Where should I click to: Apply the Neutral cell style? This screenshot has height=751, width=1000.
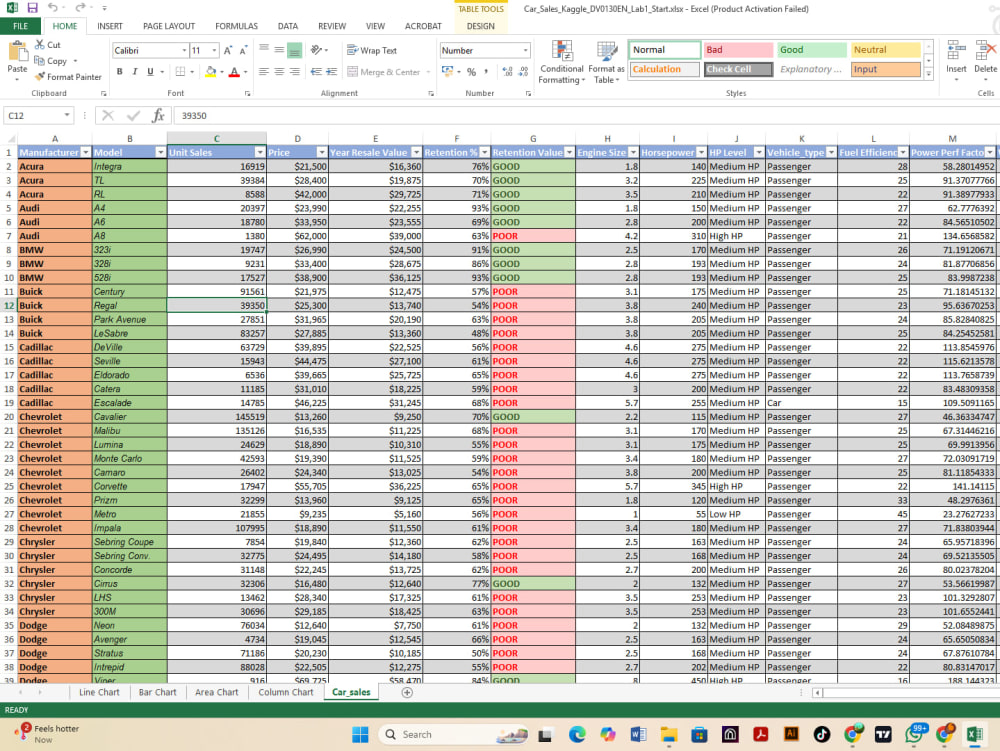point(885,50)
